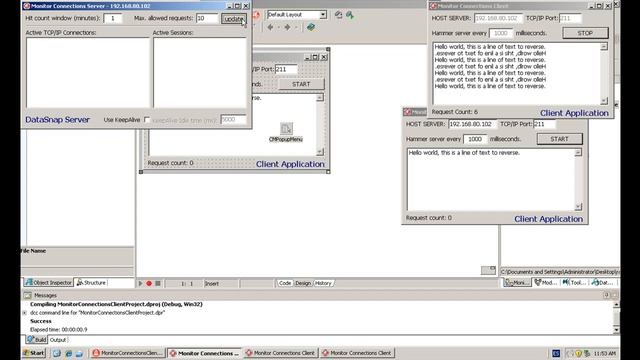The height and width of the screenshot is (360, 640).
Task: Switch to the Output messages tab
Action: 58,340
